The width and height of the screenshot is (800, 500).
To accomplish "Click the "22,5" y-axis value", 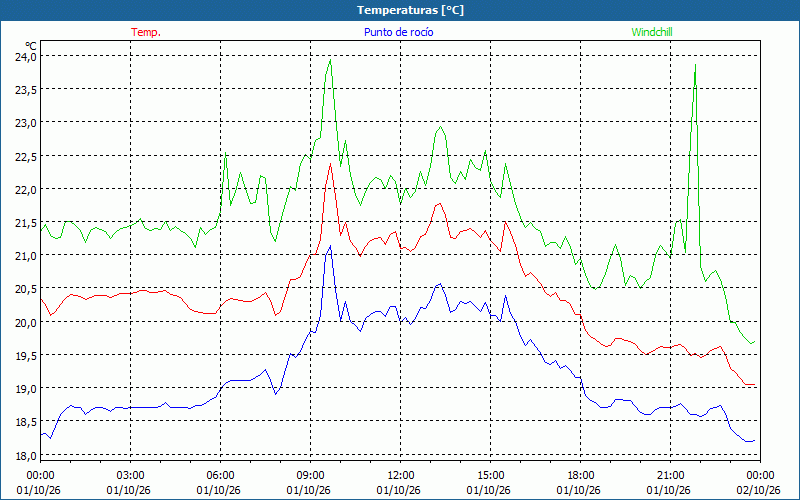I will tap(26, 156).
